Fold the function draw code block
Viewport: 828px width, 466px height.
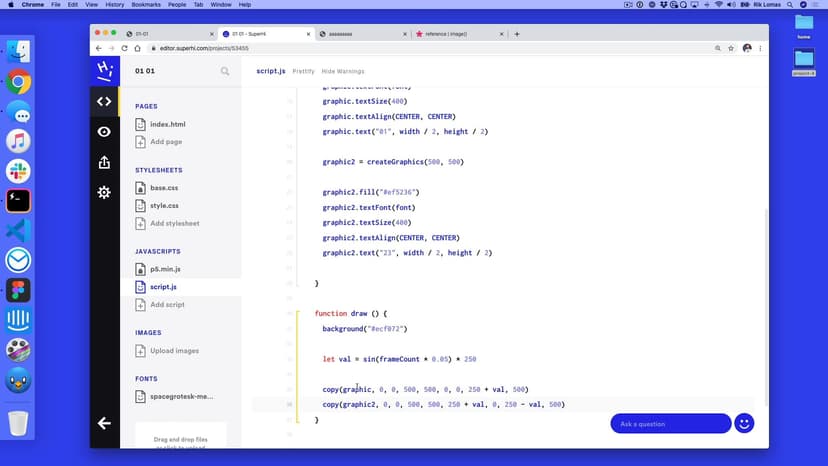pyautogui.click(x=296, y=313)
